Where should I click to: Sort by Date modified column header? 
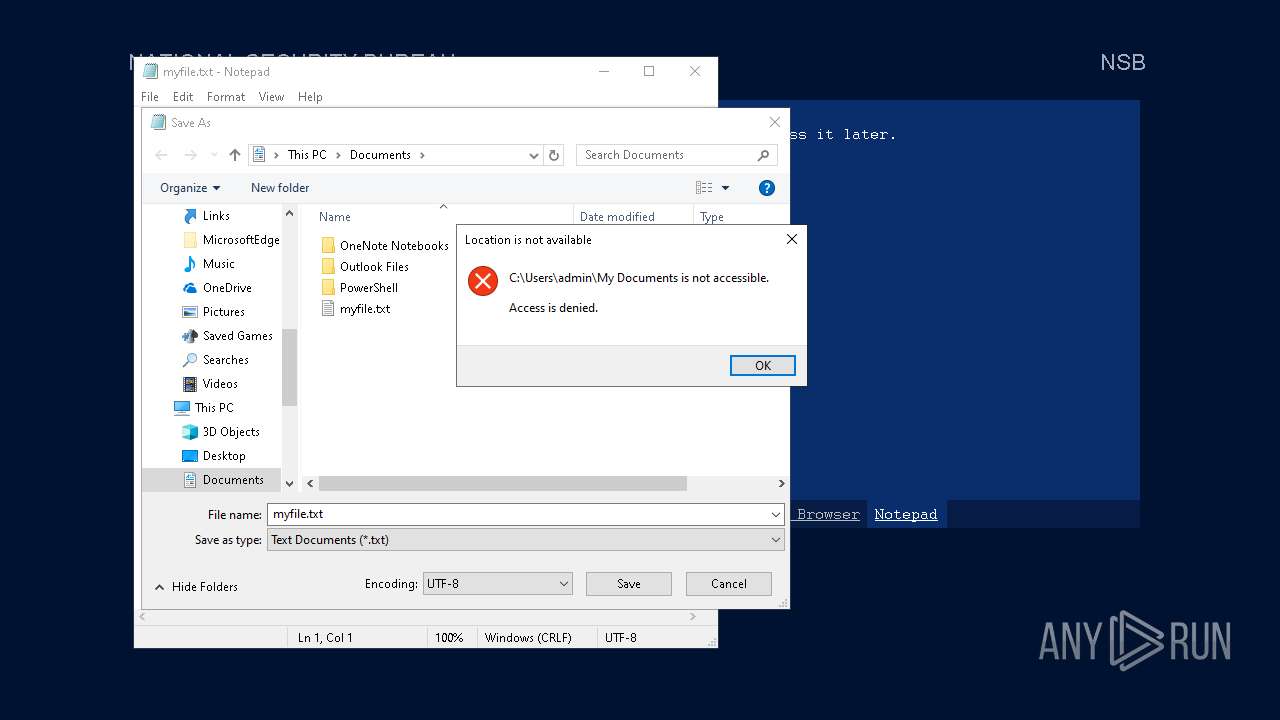pos(617,217)
